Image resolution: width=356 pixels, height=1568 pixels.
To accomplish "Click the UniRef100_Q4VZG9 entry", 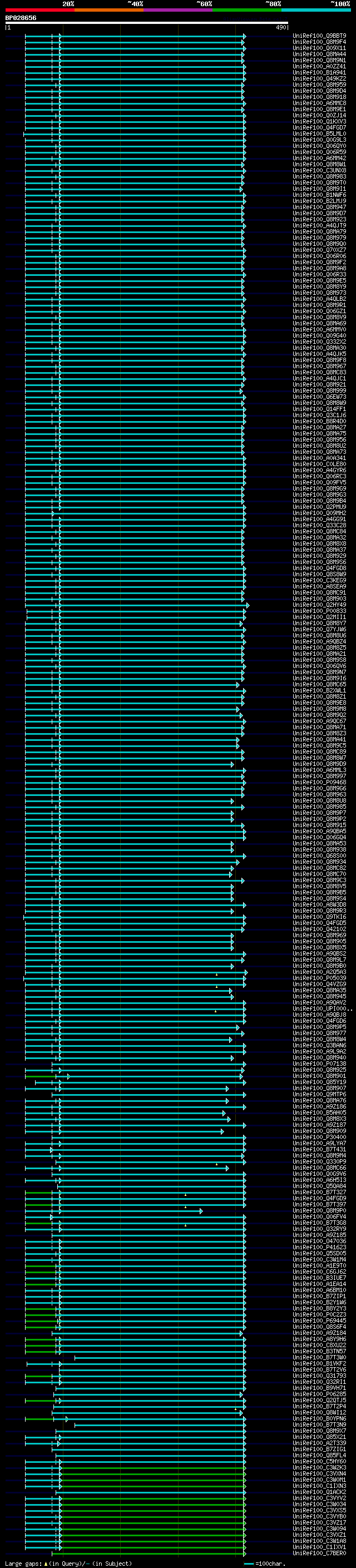I will pos(319,985).
